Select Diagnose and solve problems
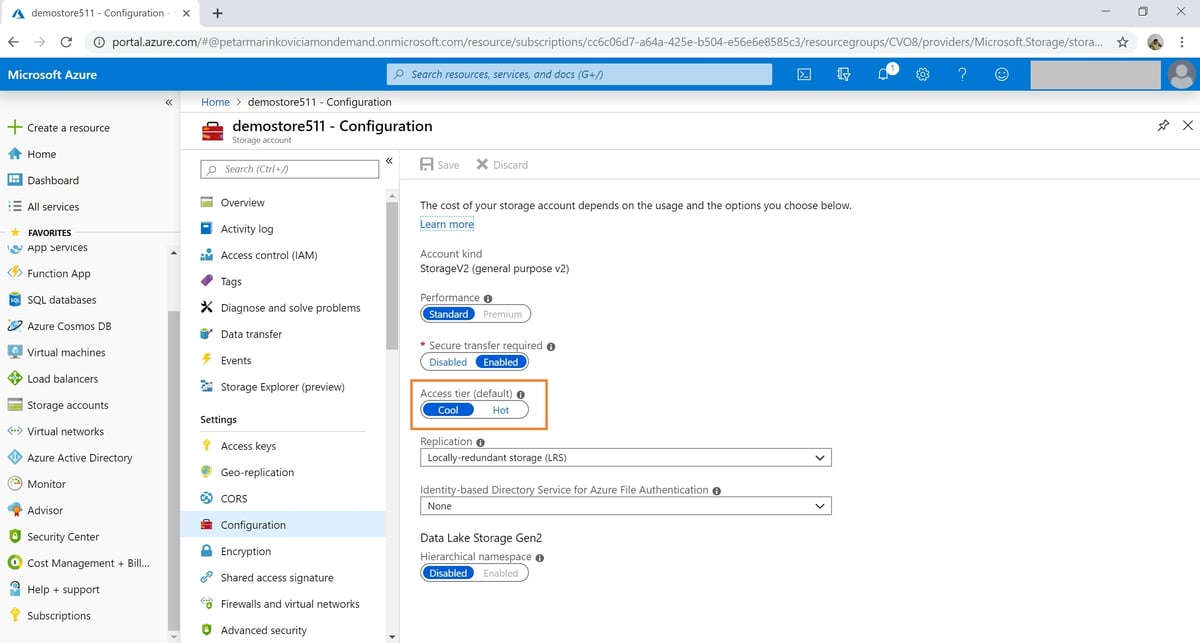1200x643 pixels. [x=290, y=307]
